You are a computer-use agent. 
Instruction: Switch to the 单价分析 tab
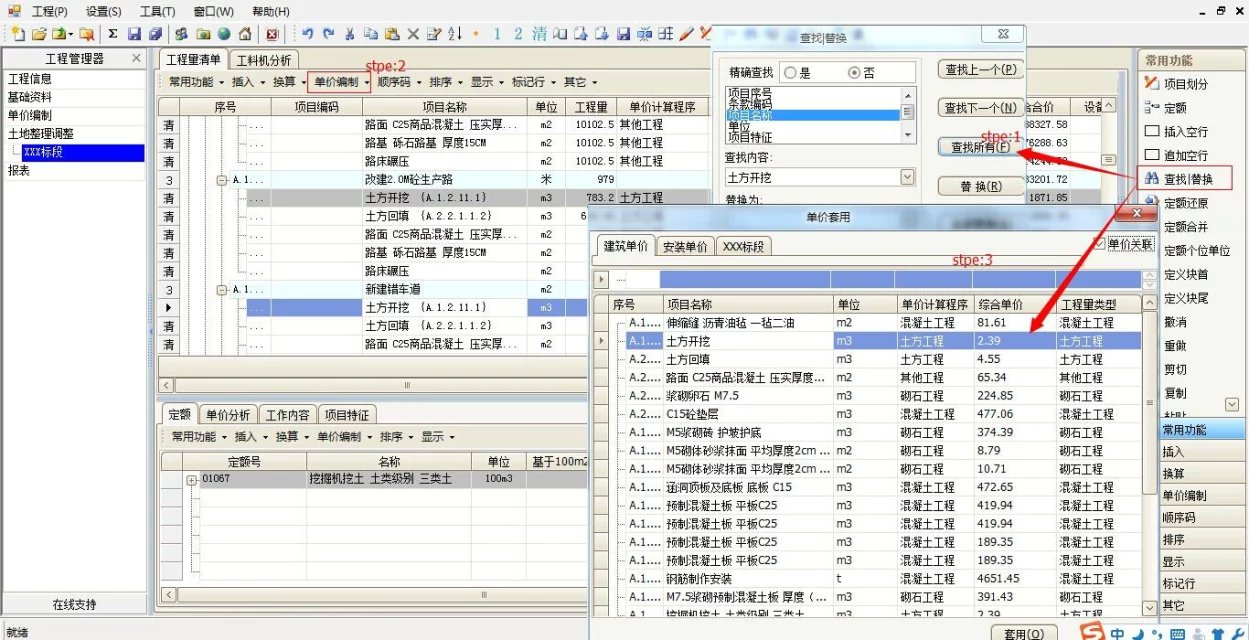[x=227, y=415]
